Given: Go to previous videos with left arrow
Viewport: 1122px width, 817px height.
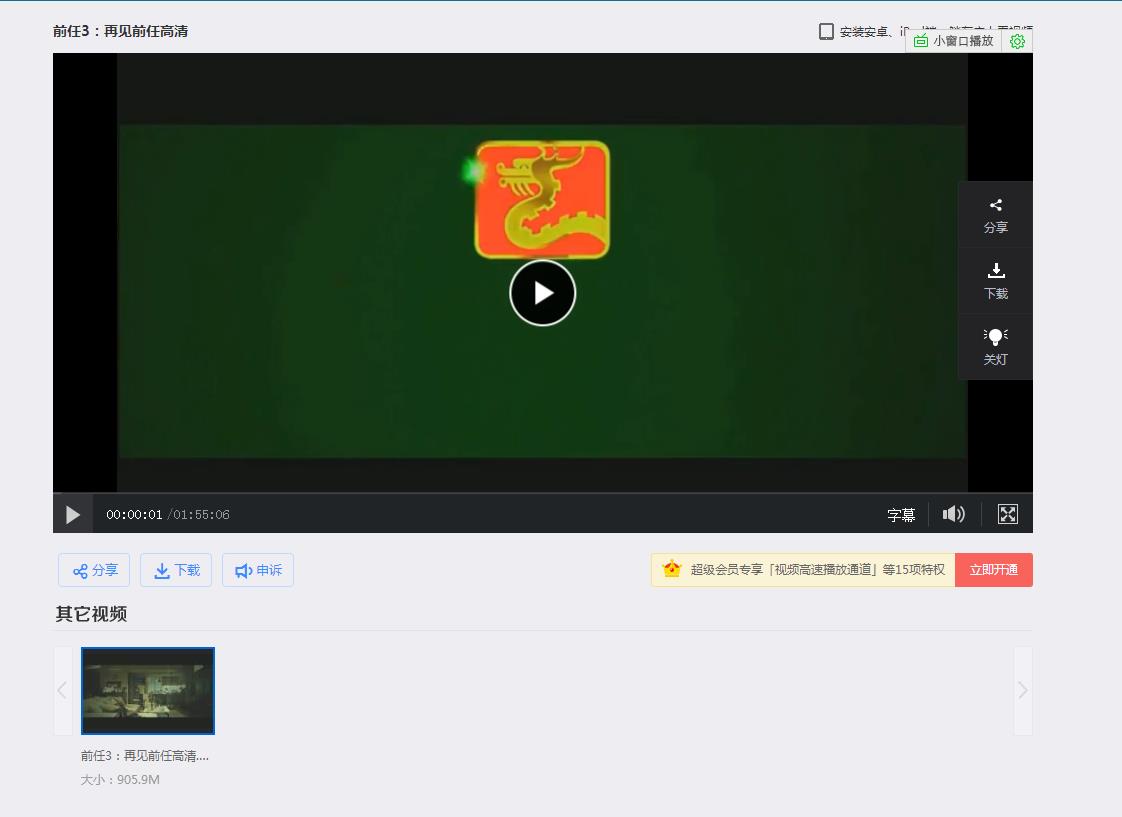Looking at the screenshot, I should (x=62, y=690).
